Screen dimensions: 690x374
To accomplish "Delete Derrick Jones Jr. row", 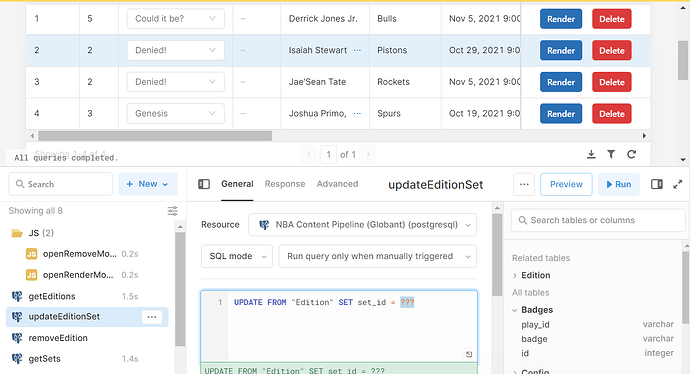I will coord(612,19).
